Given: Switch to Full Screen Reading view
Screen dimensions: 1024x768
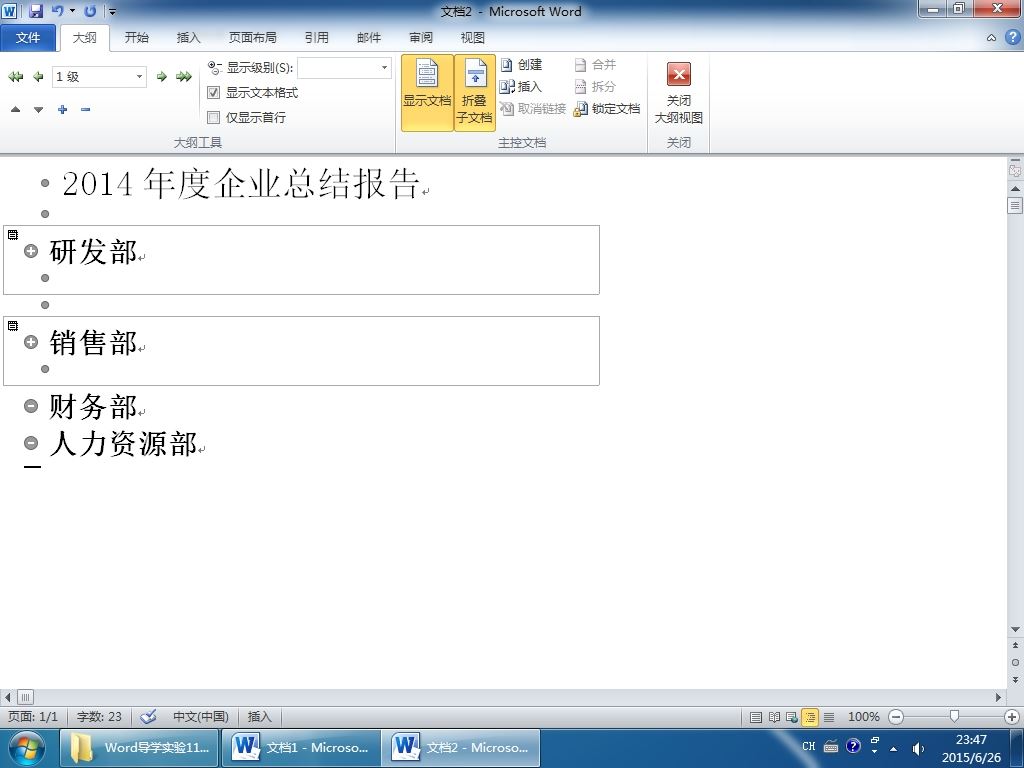Looking at the screenshot, I should click(774, 717).
